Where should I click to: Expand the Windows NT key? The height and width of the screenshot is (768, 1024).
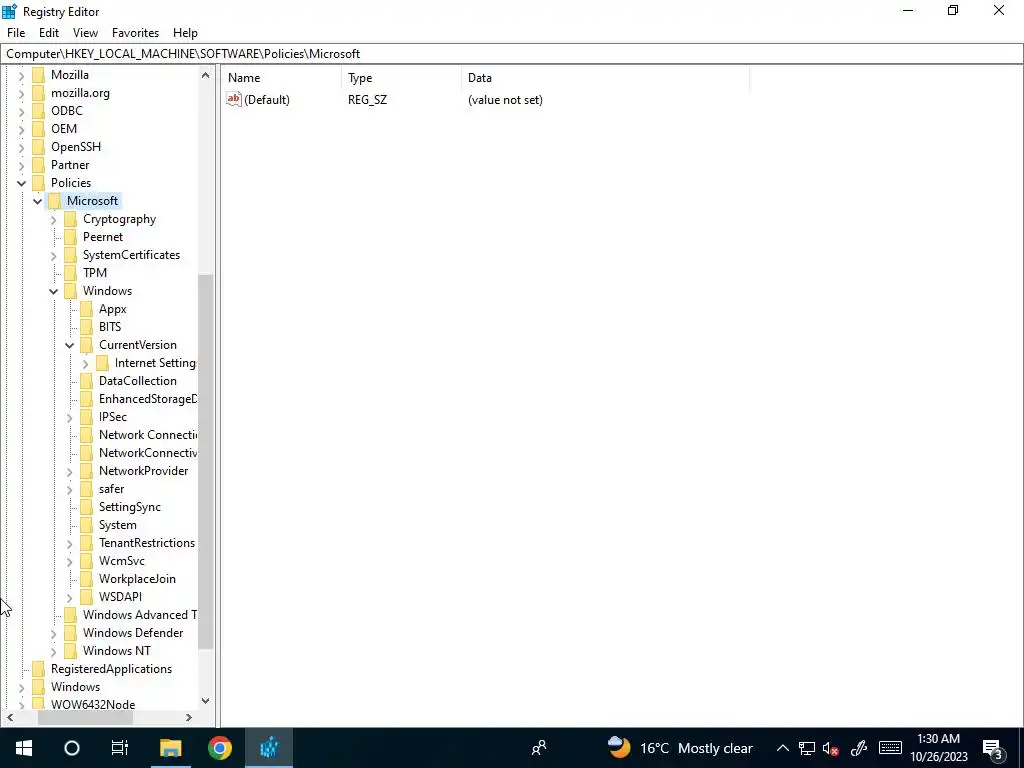(54, 651)
